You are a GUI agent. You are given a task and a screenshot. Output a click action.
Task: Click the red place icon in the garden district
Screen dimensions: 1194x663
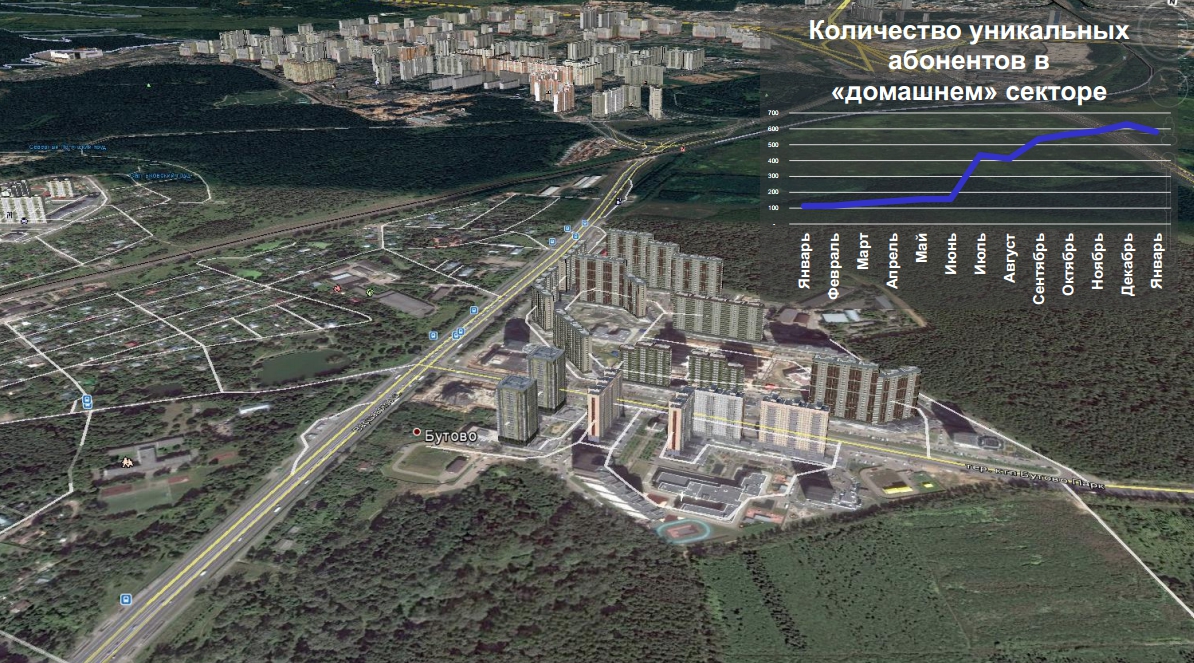pos(338,288)
